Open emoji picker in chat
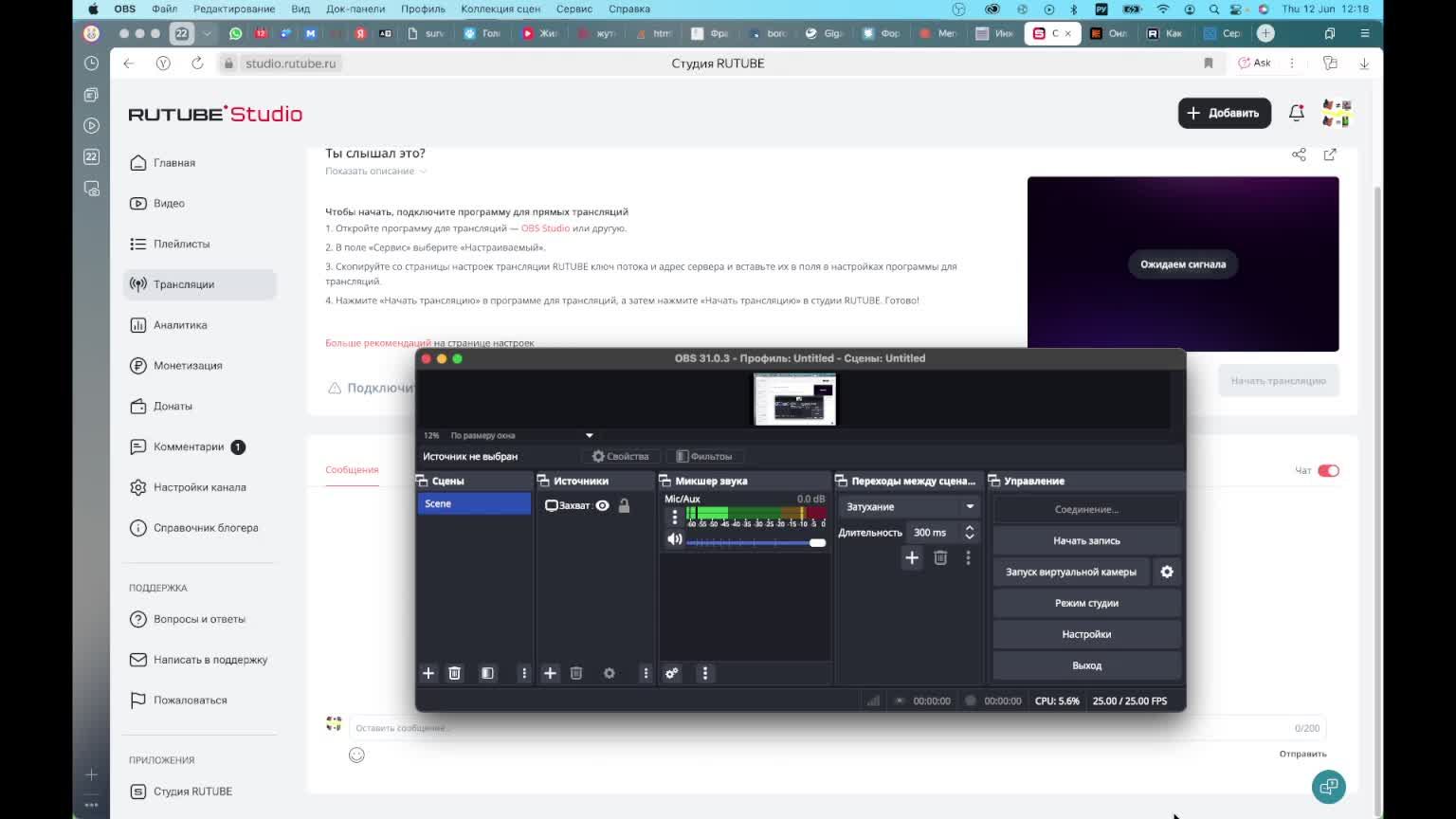Image resolution: width=1456 pixels, height=819 pixels. coord(356,755)
